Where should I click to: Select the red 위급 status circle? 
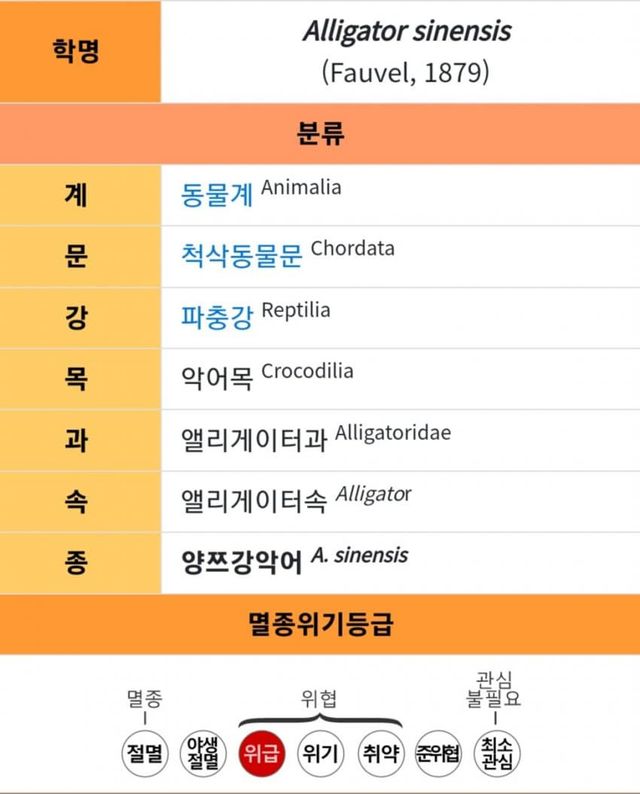263,754
